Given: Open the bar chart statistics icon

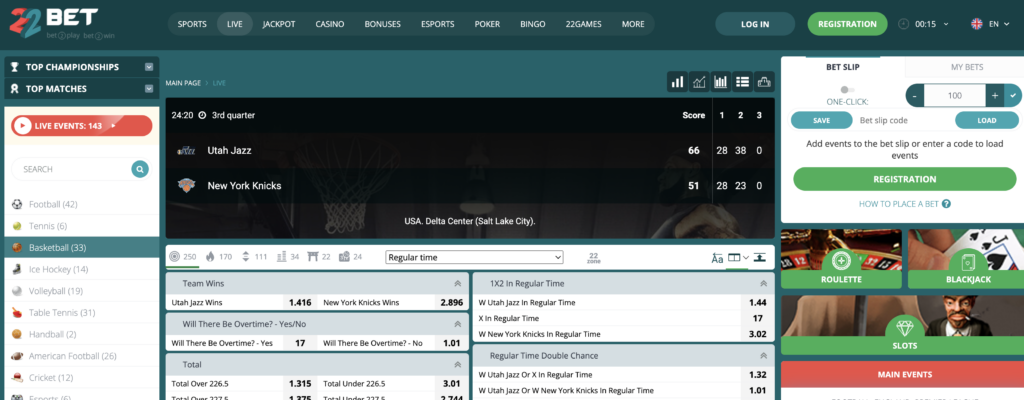Looking at the screenshot, I should tap(678, 82).
